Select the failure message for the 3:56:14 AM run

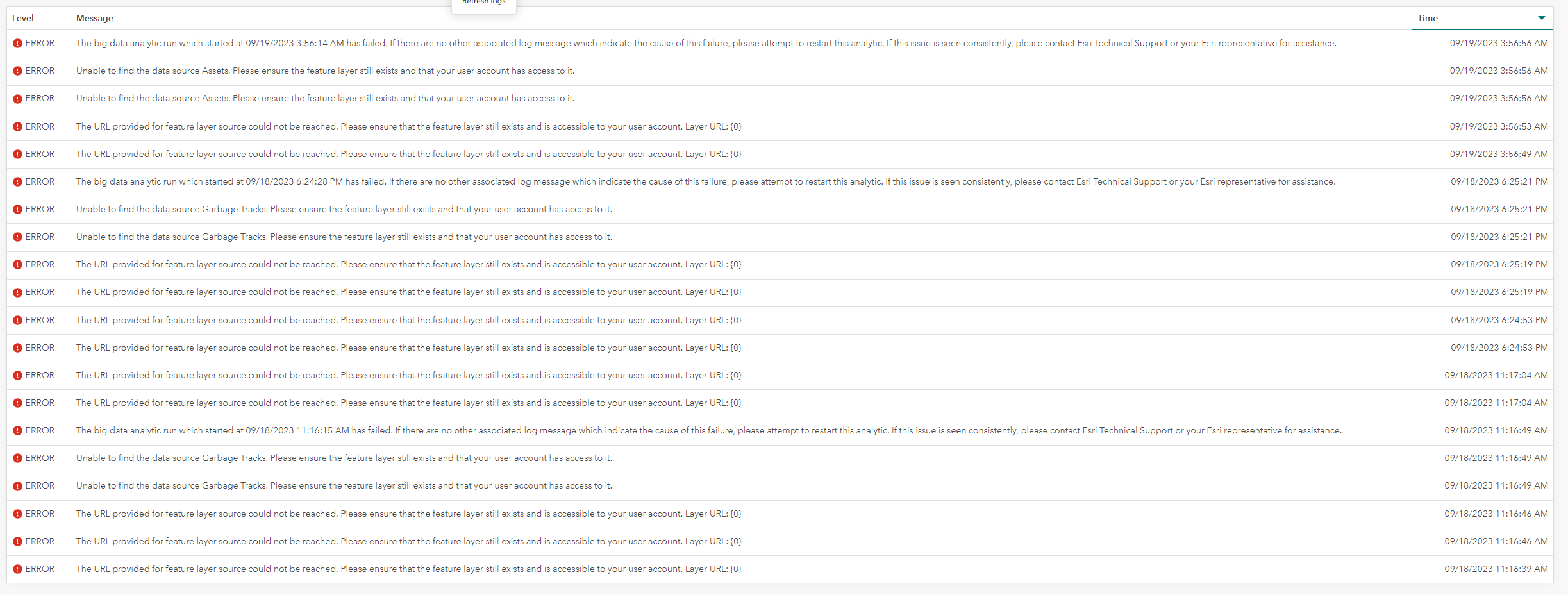[x=706, y=43]
